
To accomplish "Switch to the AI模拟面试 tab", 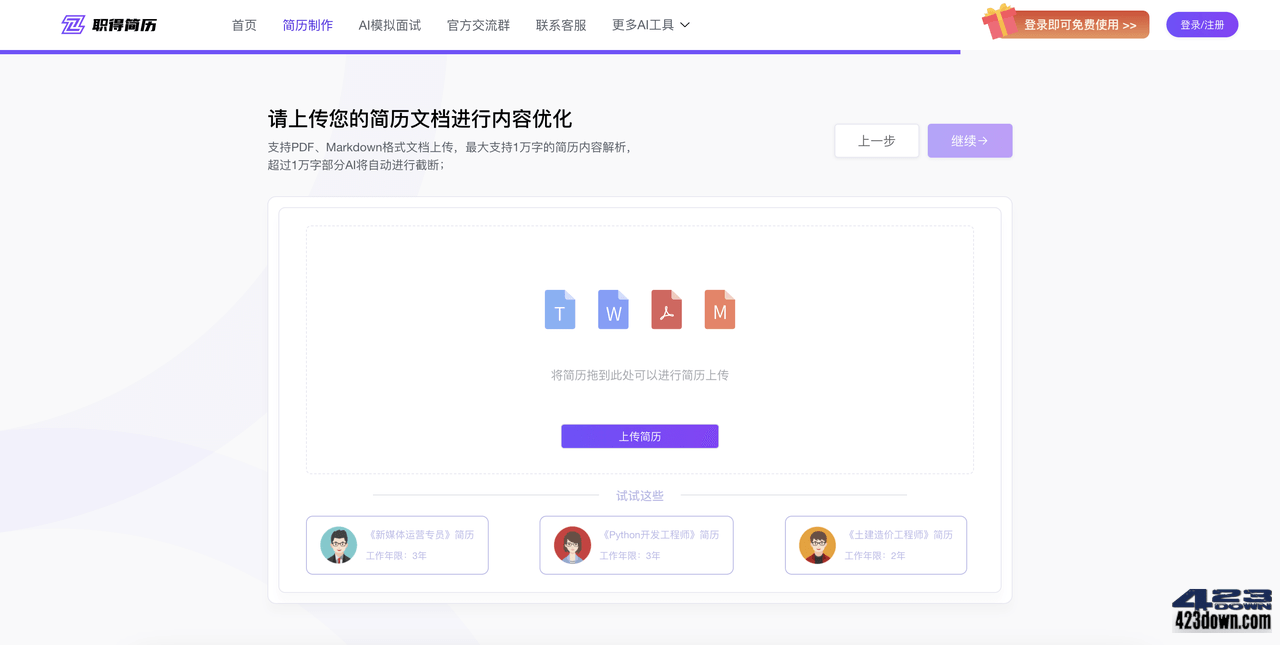I will 390,24.
